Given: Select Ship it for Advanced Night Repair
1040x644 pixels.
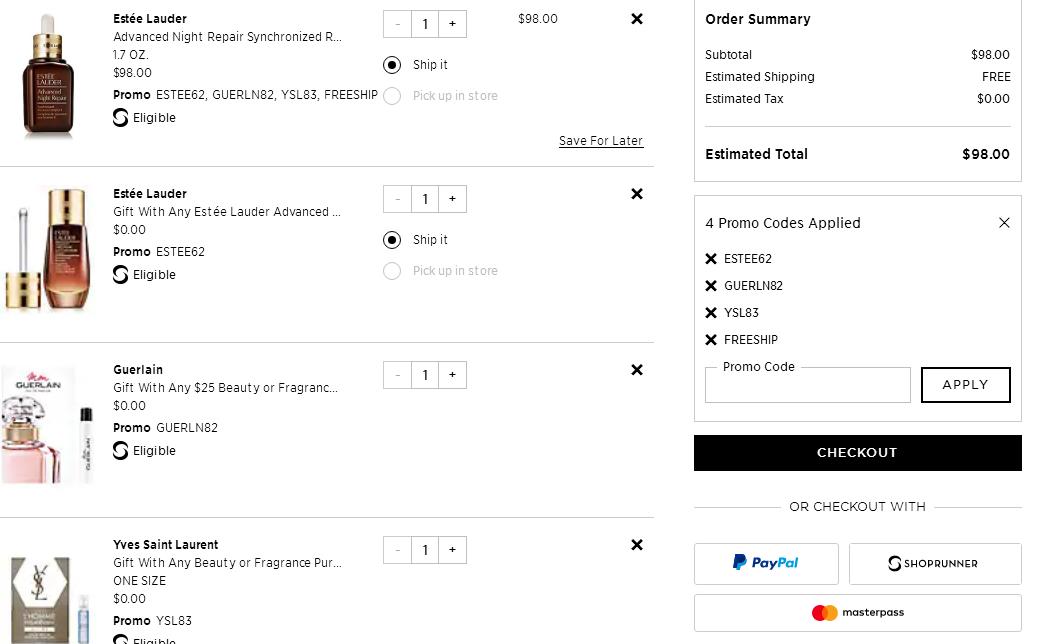Looking at the screenshot, I should pyautogui.click(x=392, y=64).
